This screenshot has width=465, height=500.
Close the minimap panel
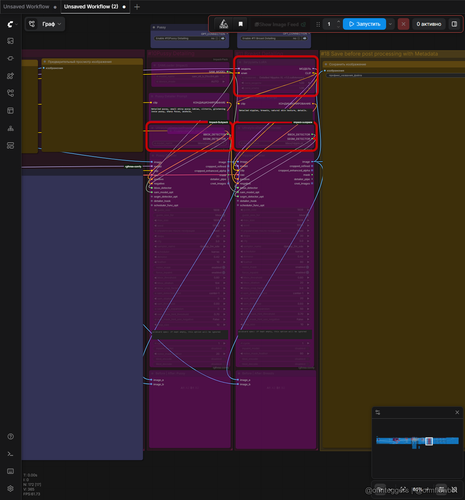[457, 412]
